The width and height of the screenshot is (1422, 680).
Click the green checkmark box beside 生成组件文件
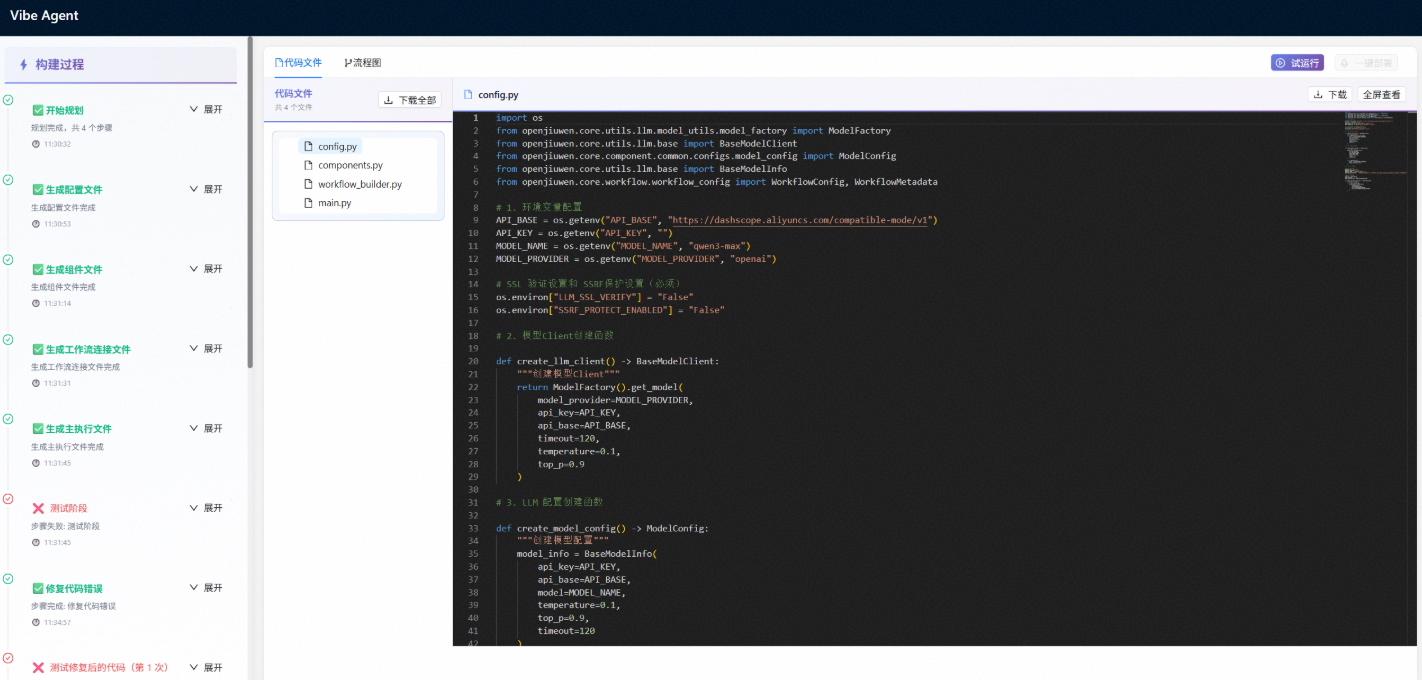pyautogui.click(x=37, y=270)
